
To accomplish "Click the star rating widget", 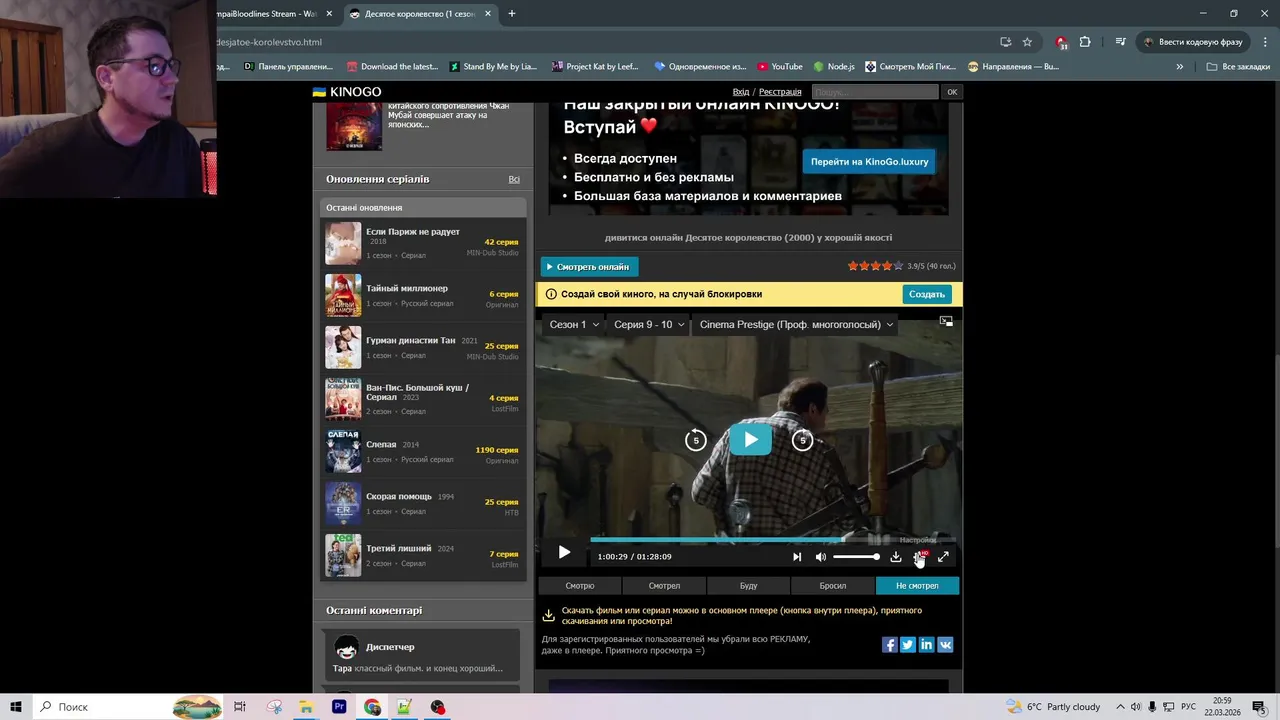I will (875, 266).
